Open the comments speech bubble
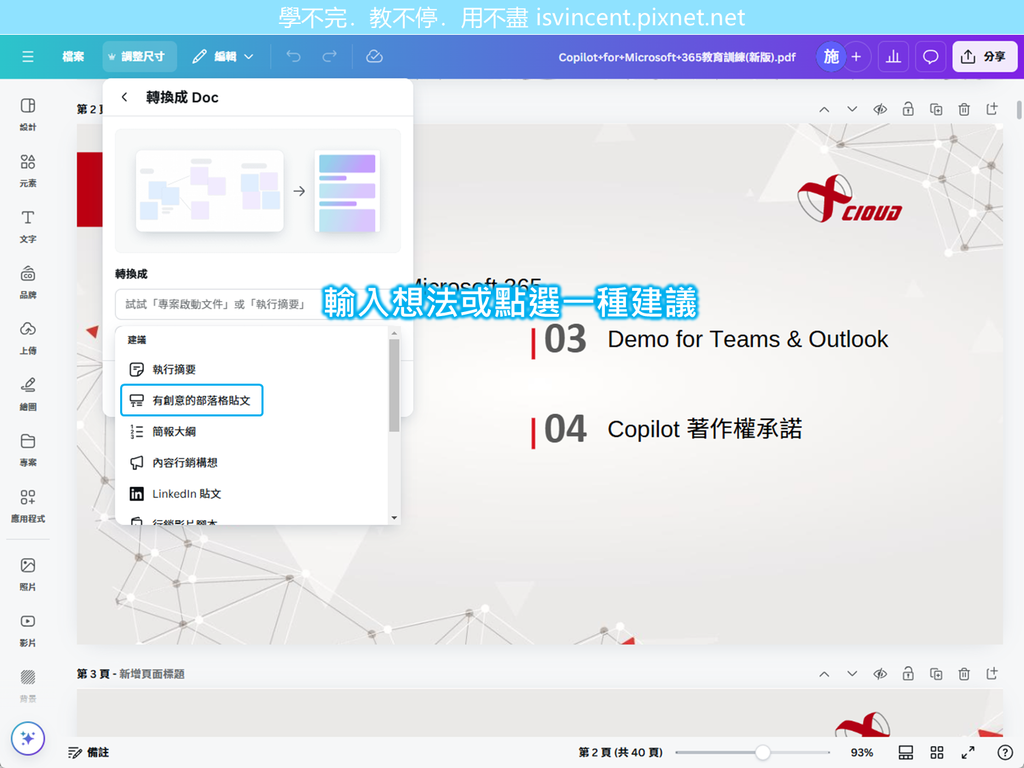The width and height of the screenshot is (1024, 768). coord(930,57)
